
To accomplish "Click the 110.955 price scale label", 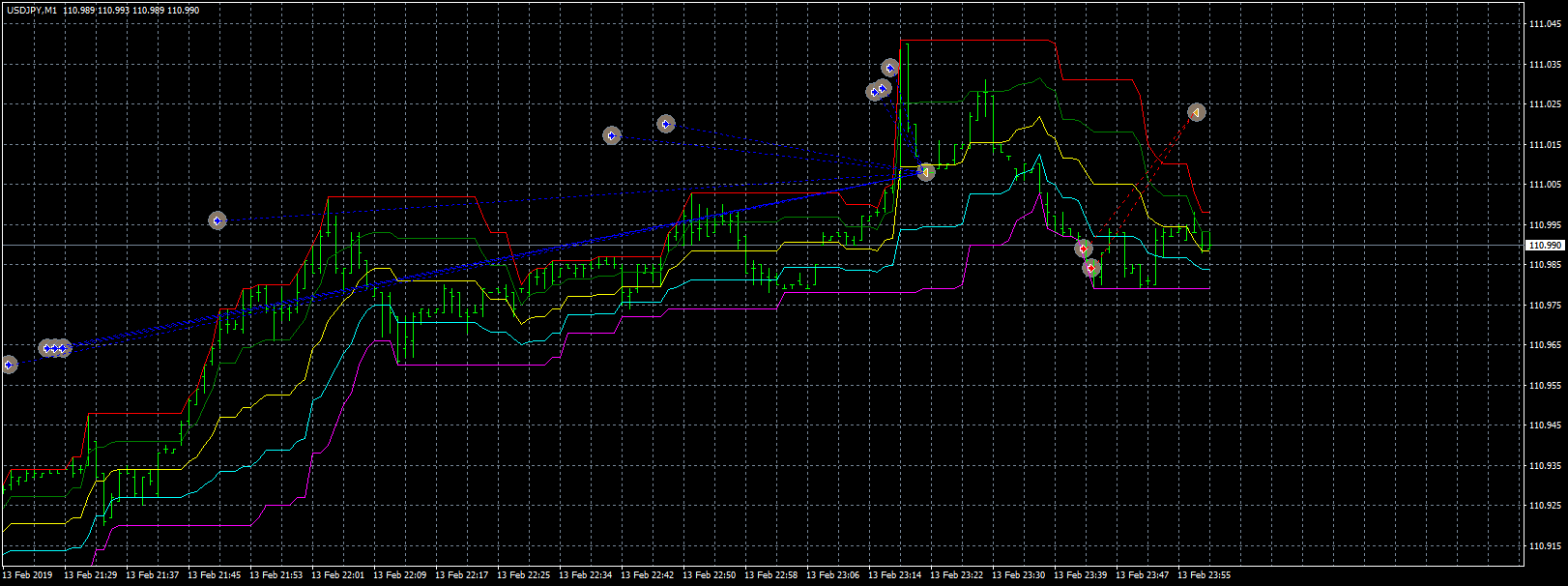I will (1545, 386).
